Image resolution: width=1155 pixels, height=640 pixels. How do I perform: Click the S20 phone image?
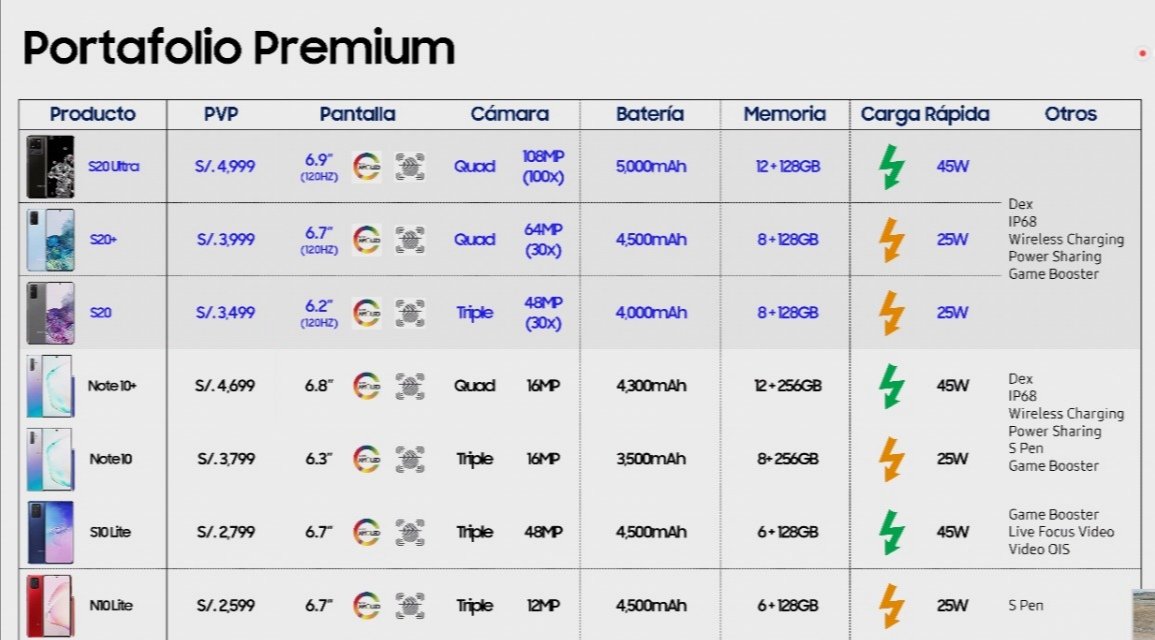click(50, 312)
